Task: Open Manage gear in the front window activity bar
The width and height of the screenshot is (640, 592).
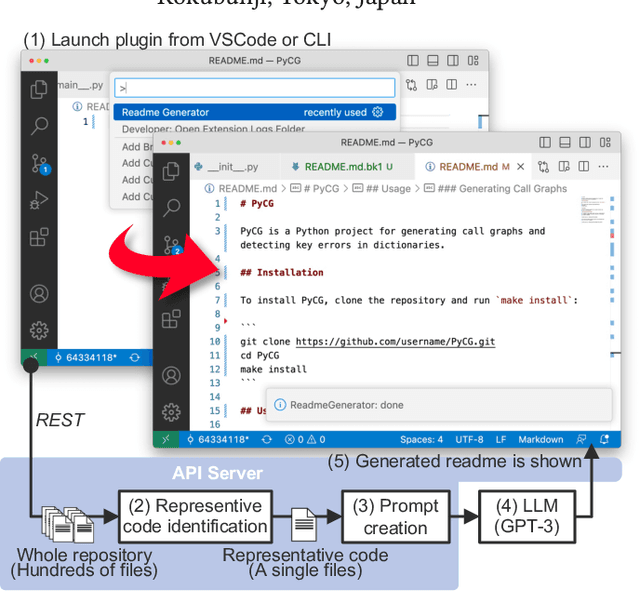Action: (171, 411)
